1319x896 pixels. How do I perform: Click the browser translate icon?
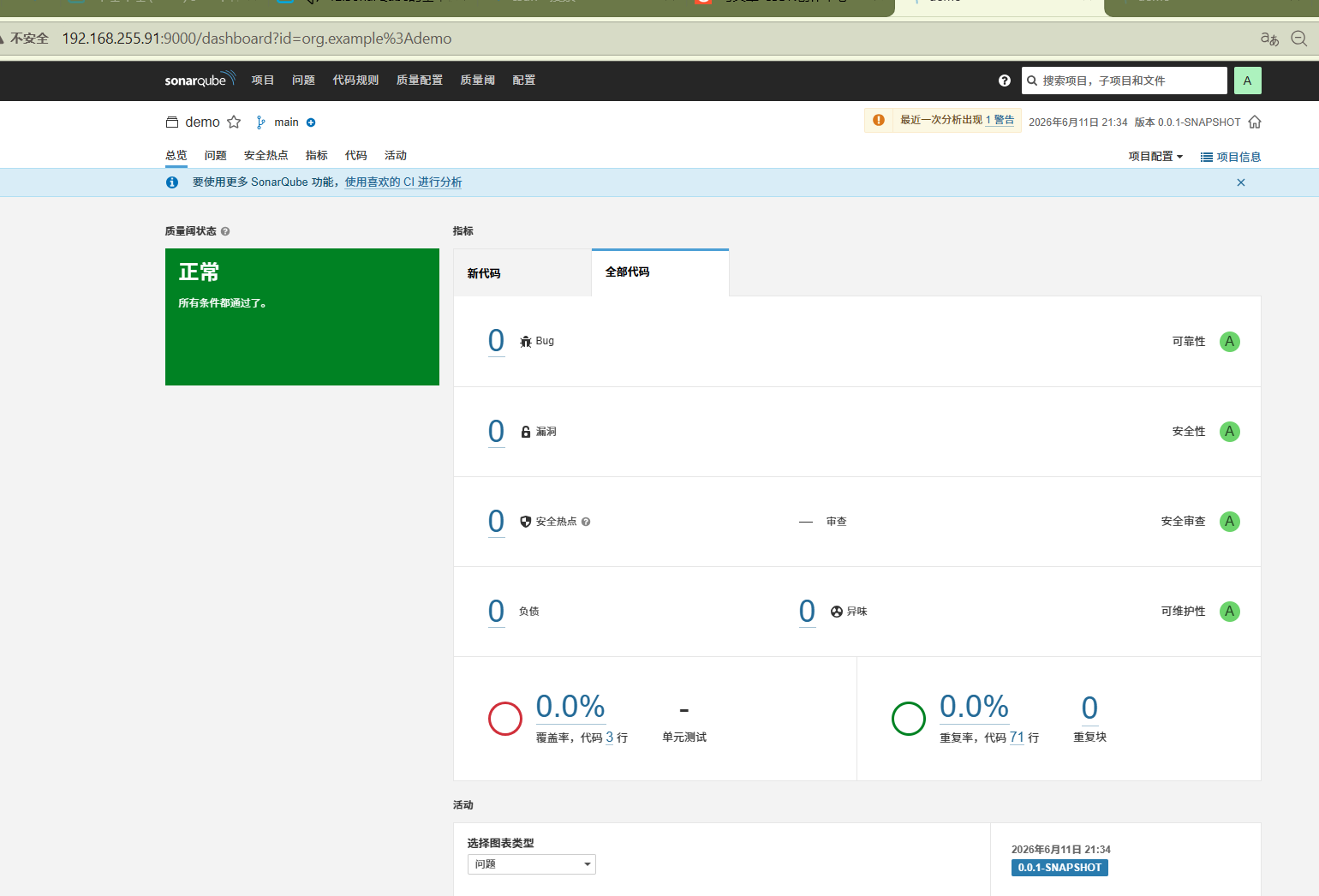pyautogui.click(x=1269, y=39)
